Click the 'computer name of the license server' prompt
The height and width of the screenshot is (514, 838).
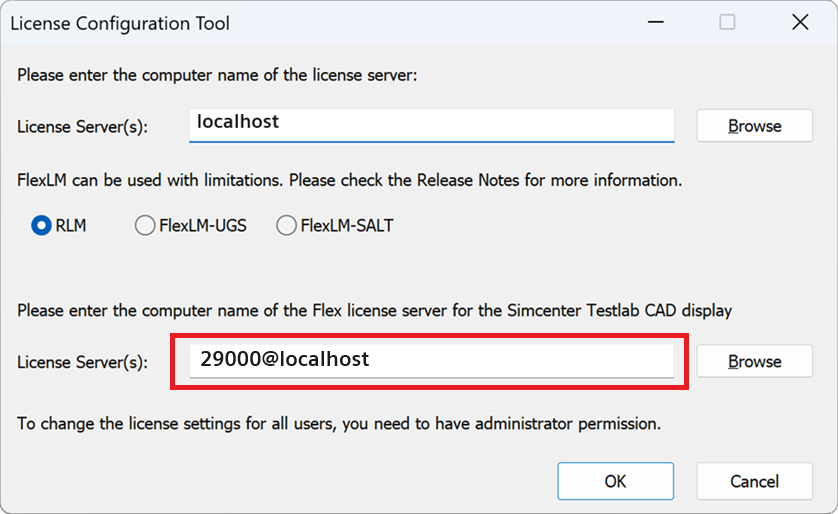(x=217, y=75)
